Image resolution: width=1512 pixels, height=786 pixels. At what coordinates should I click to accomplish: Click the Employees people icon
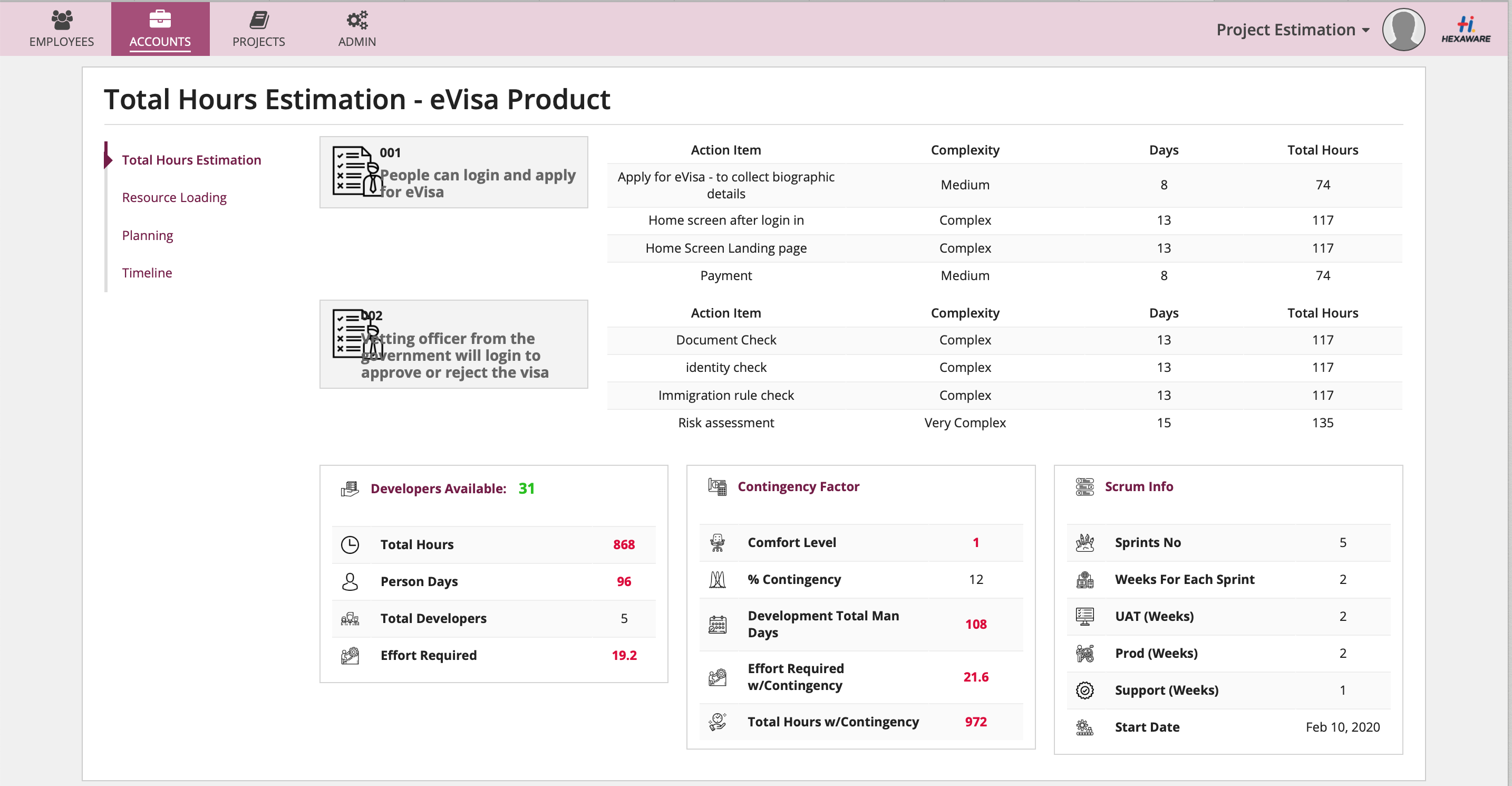62,20
